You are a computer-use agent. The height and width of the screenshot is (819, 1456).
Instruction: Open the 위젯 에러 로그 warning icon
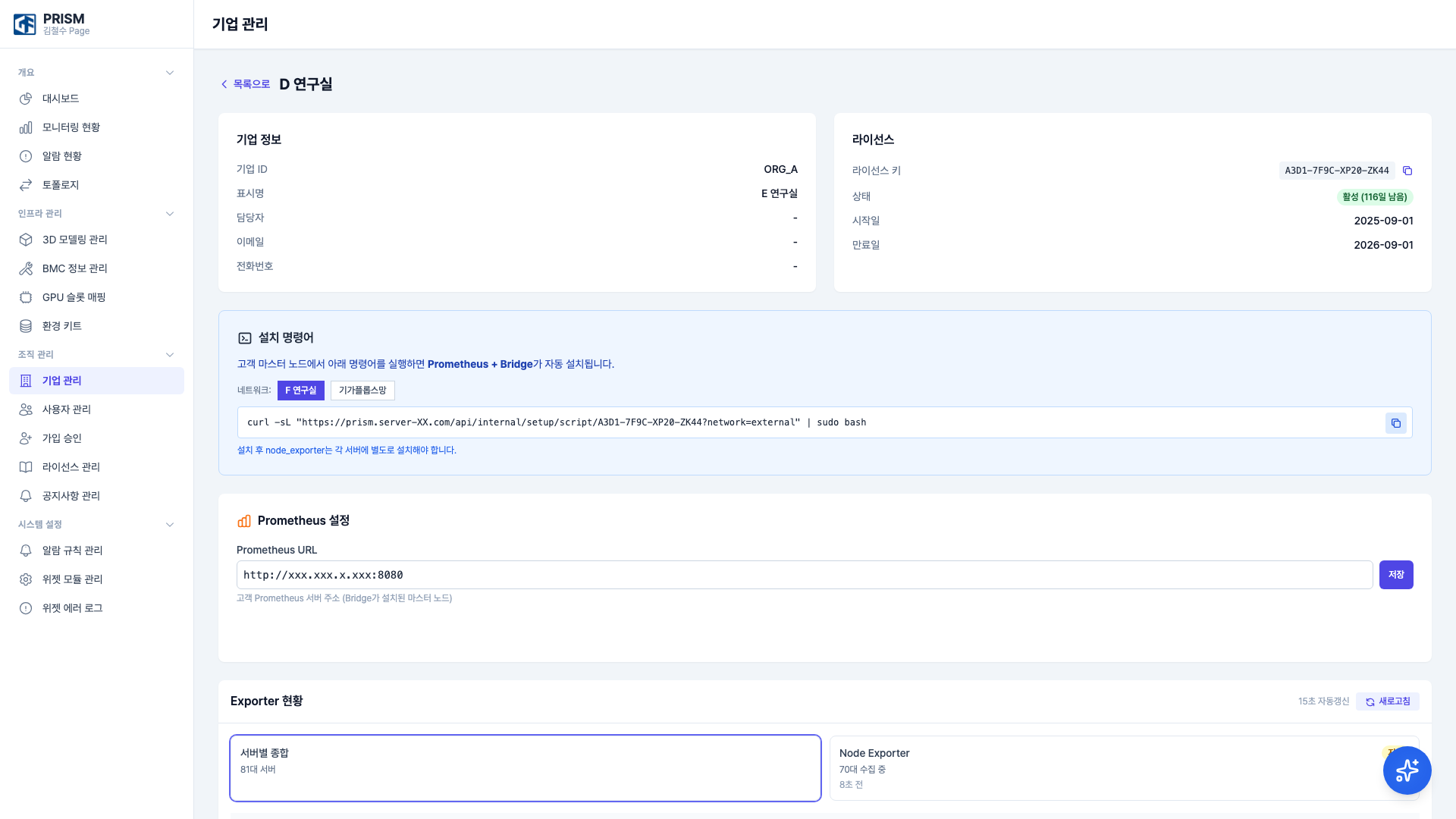(x=26, y=608)
